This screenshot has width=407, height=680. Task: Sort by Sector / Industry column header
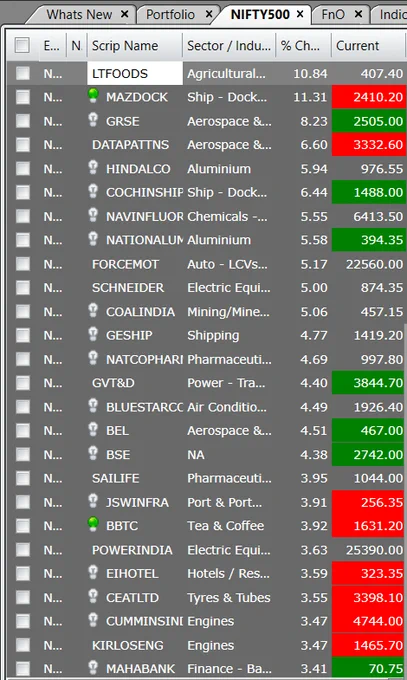coord(229,46)
